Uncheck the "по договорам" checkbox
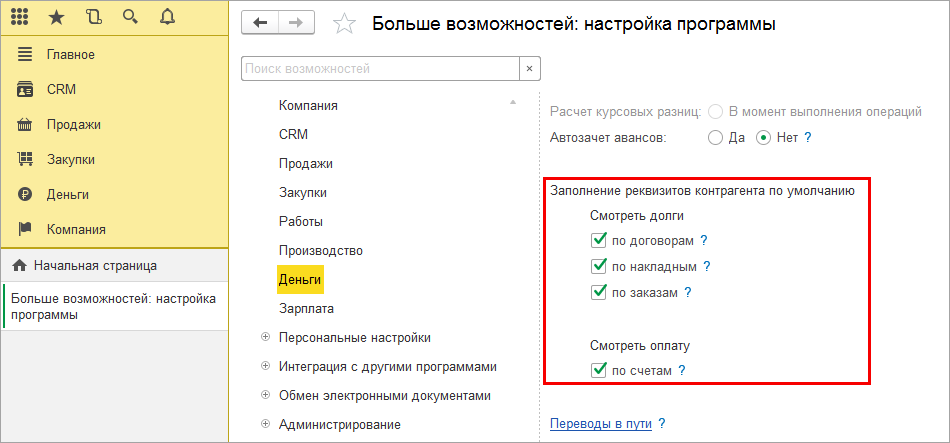The height and width of the screenshot is (443, 950). click(600, 240)
